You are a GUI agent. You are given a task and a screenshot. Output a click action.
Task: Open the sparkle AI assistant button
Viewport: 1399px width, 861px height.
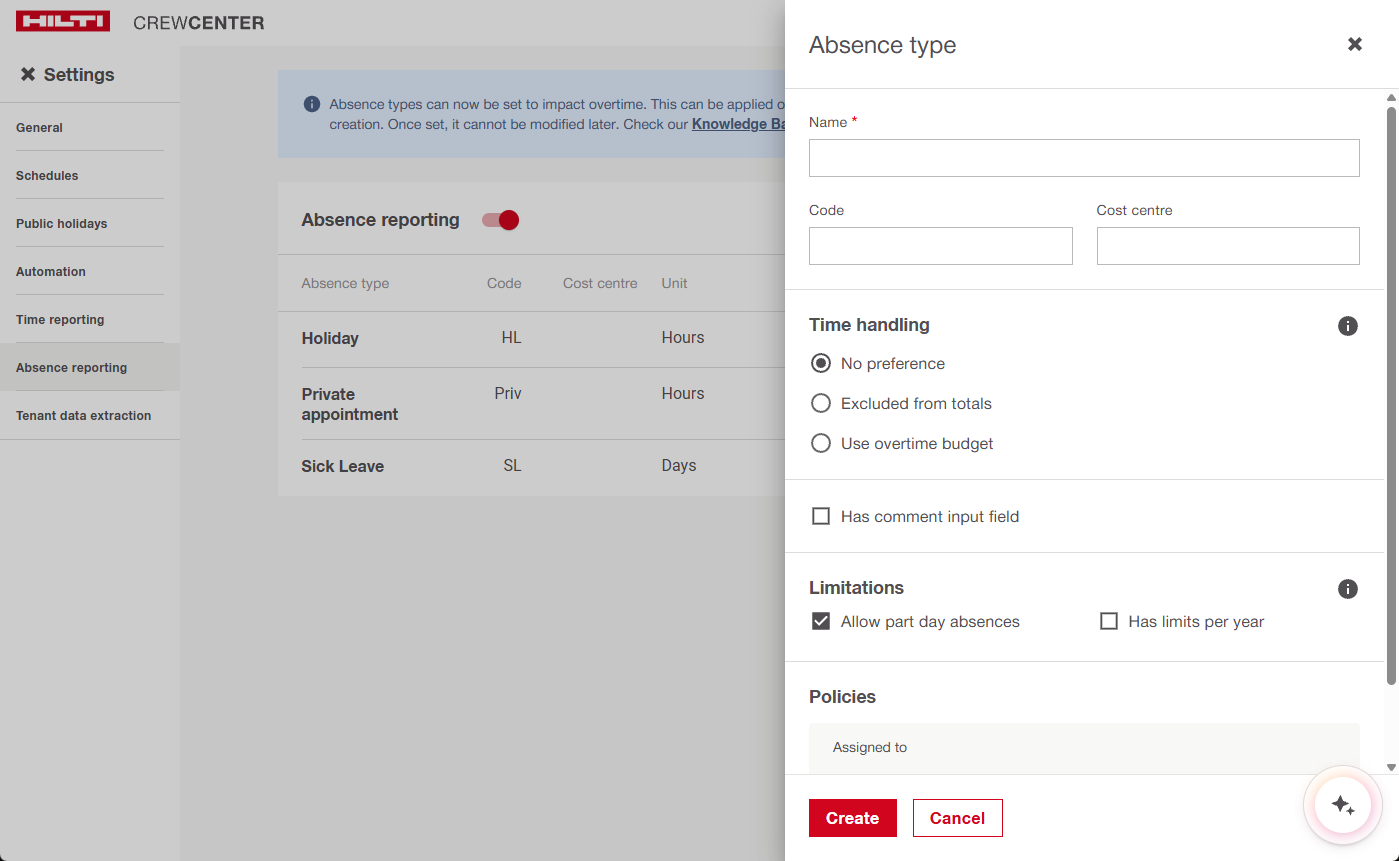1343,806
